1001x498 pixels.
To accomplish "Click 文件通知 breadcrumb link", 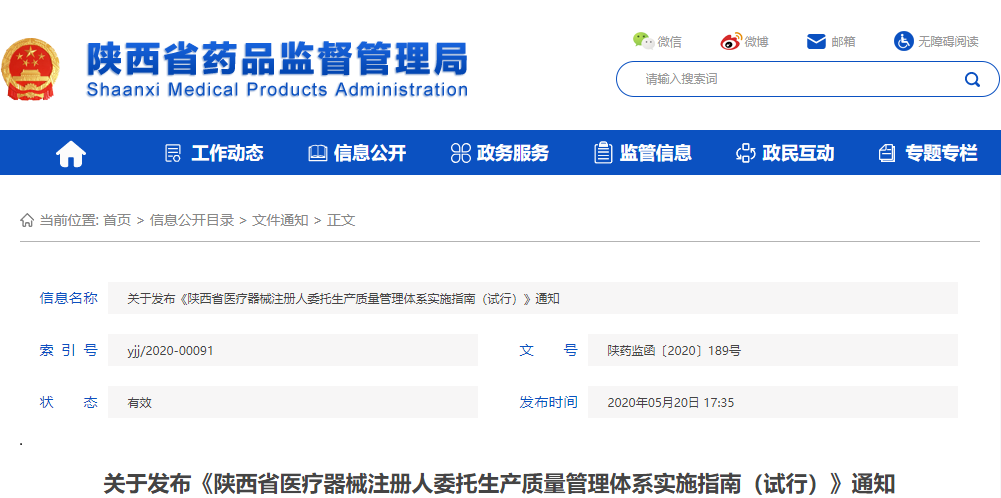I will coord(280,220).
